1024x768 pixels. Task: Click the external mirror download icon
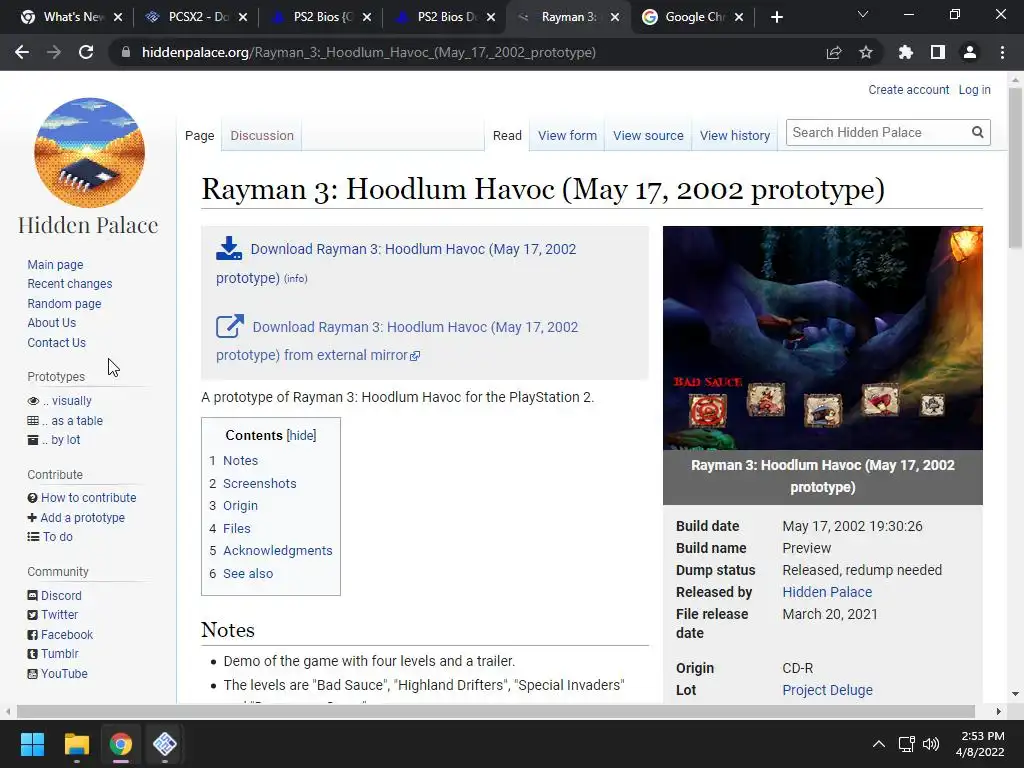tap(230, 326)
